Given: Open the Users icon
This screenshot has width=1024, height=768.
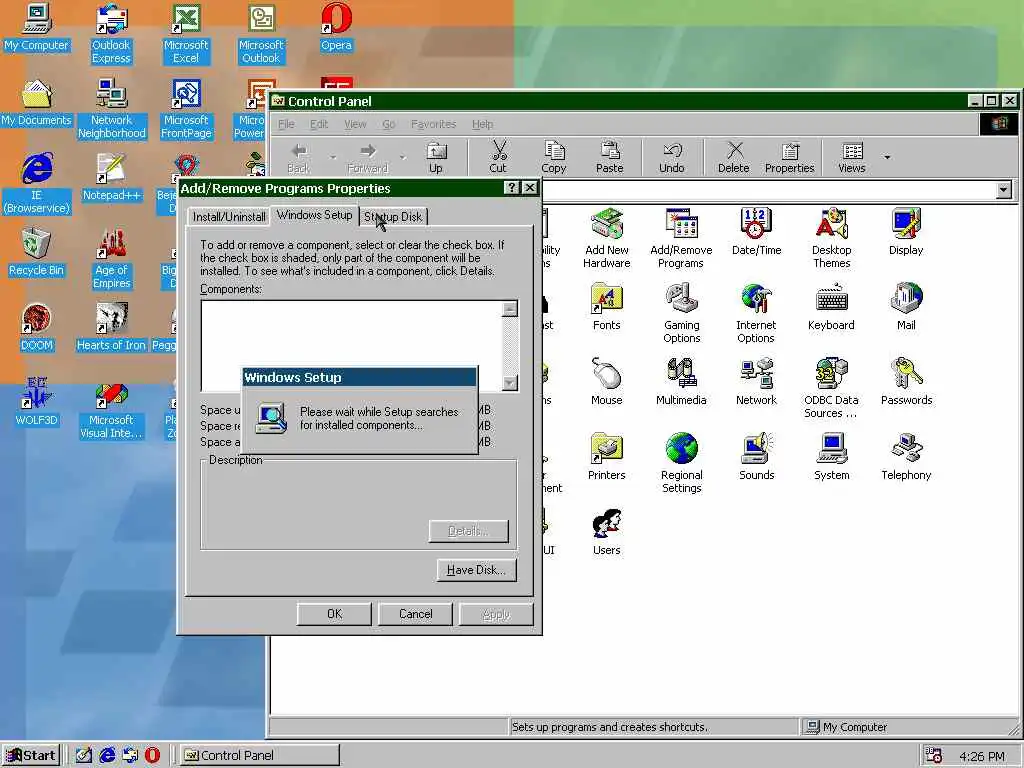Looking at the screenshot, I should (607, 532).
